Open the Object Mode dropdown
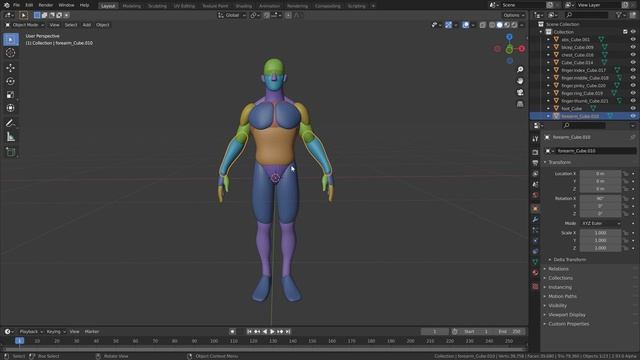 point(24,25)
